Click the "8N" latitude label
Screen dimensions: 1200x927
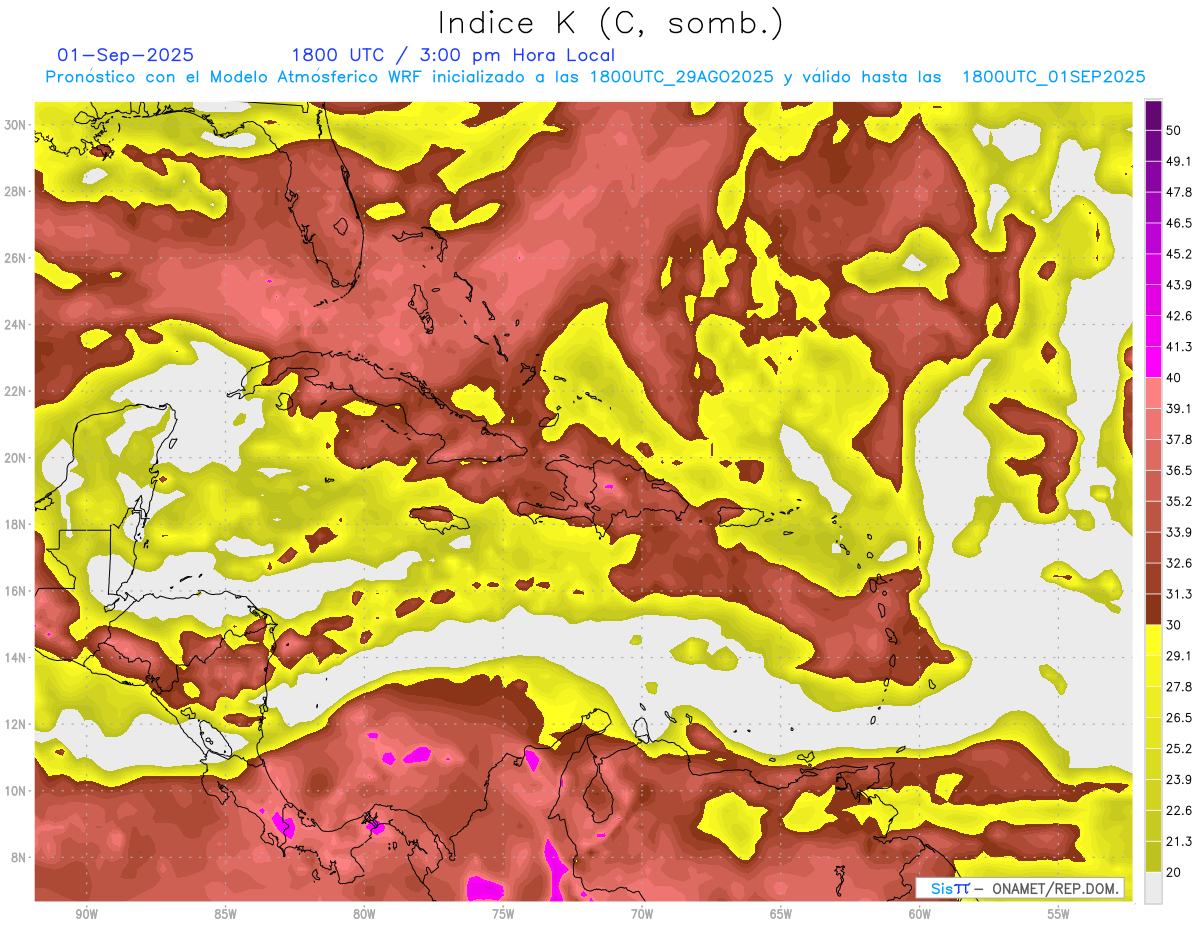tap(19, 857)
